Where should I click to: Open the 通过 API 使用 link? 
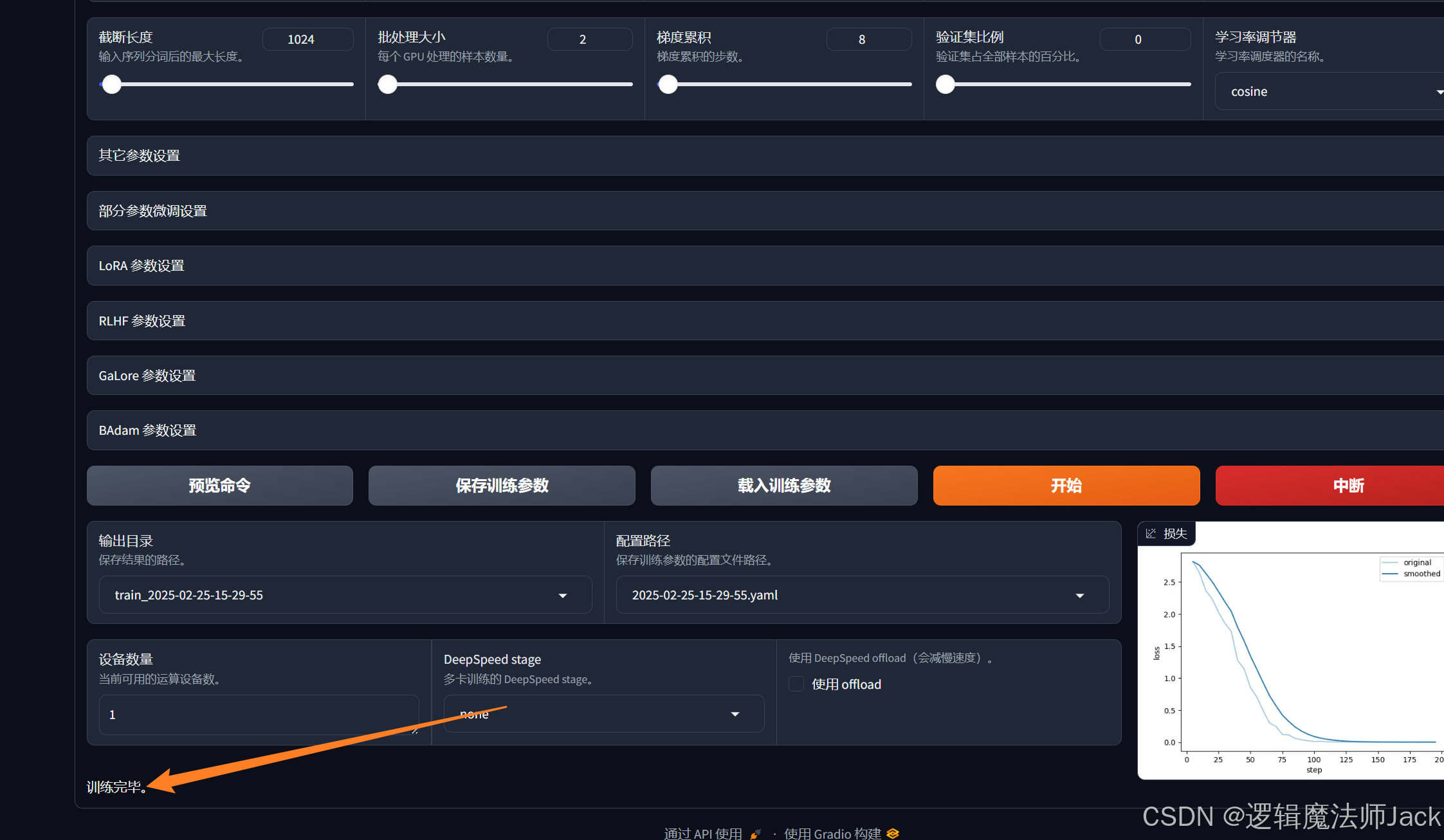703,834
